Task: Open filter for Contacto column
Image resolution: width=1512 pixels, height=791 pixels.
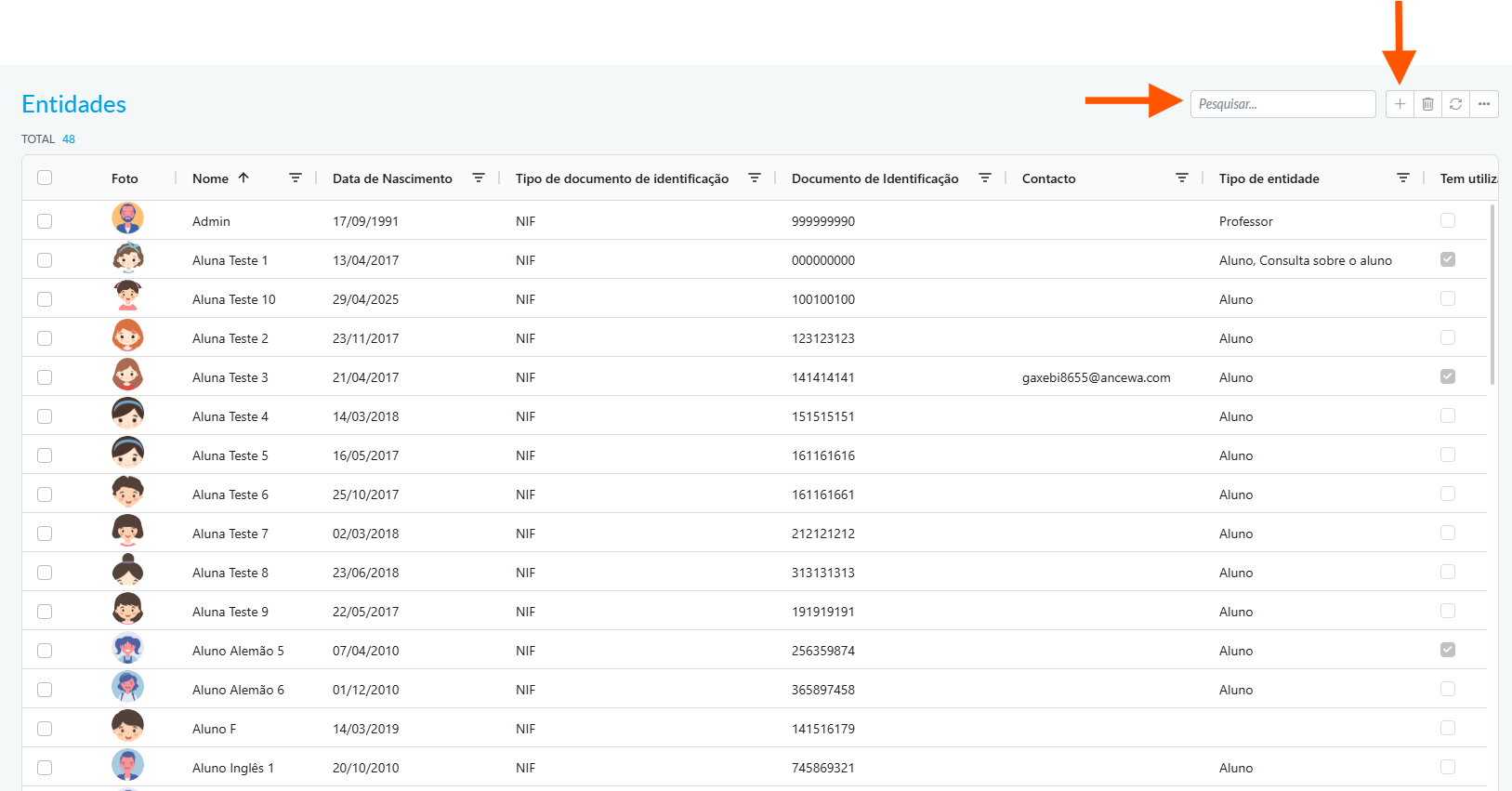Action: click(1182, 178)
